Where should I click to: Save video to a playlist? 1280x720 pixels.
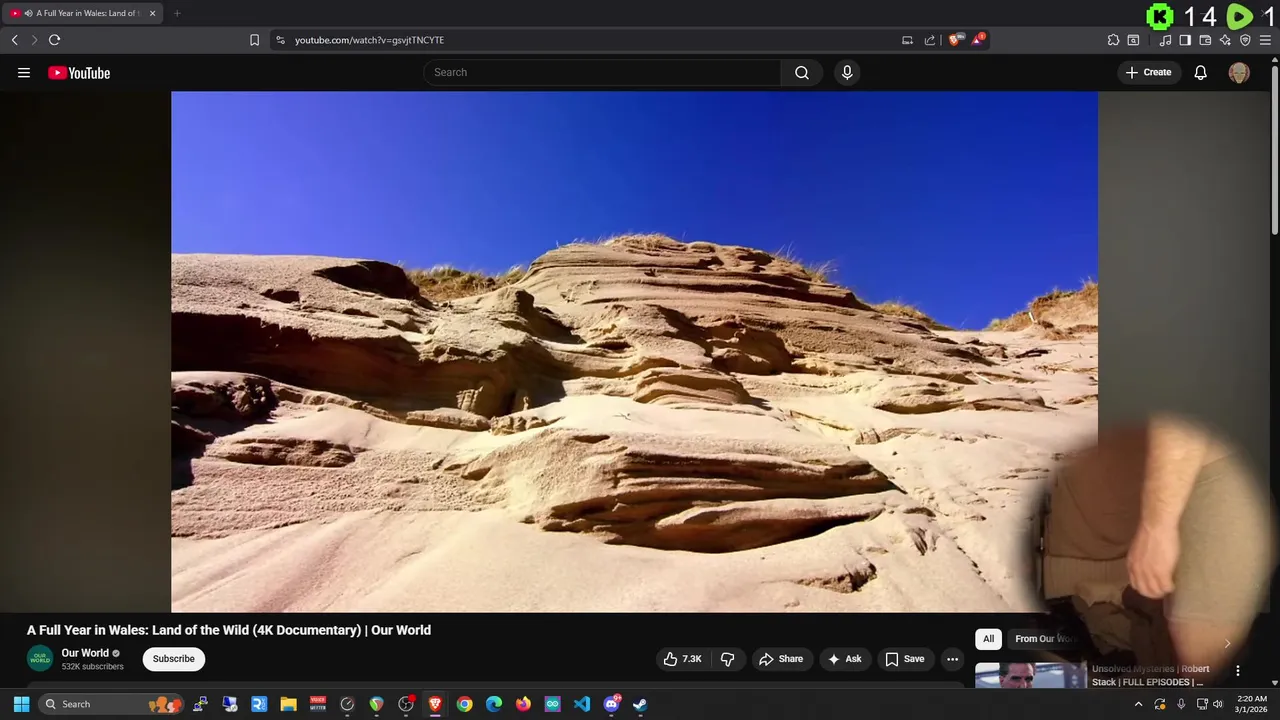pos(905,659)
